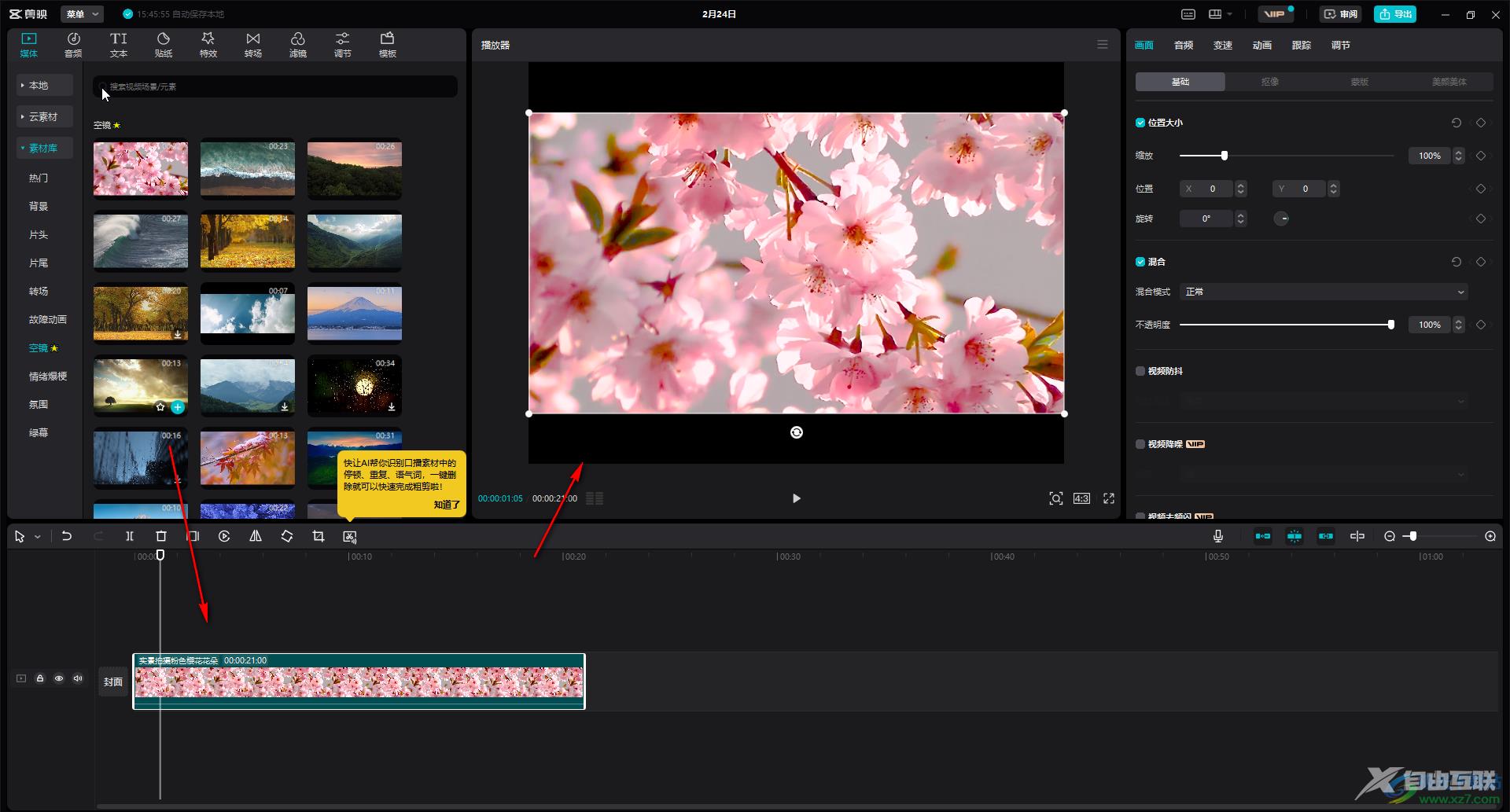Click the reverse playback icon
Screen dimensions: 1510x812
224,536
